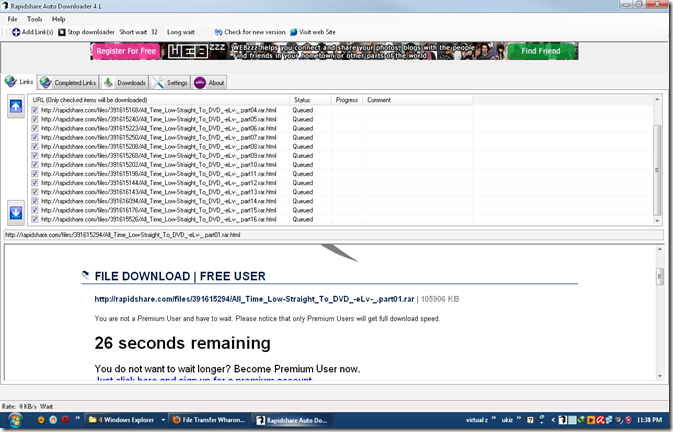Sort by the Status column header
Image resolution: width=673 pixels, height=432 pixels.
(x=310, y=100)
